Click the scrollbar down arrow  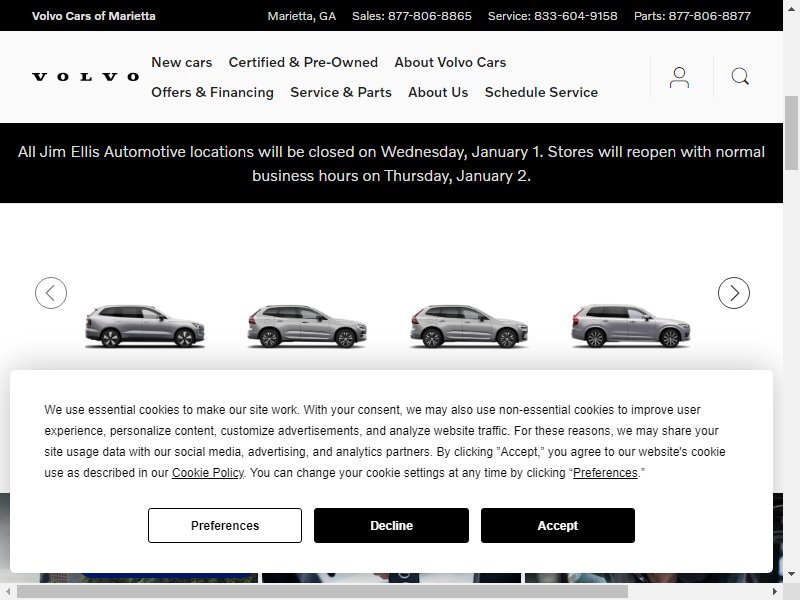coord(791,574)
